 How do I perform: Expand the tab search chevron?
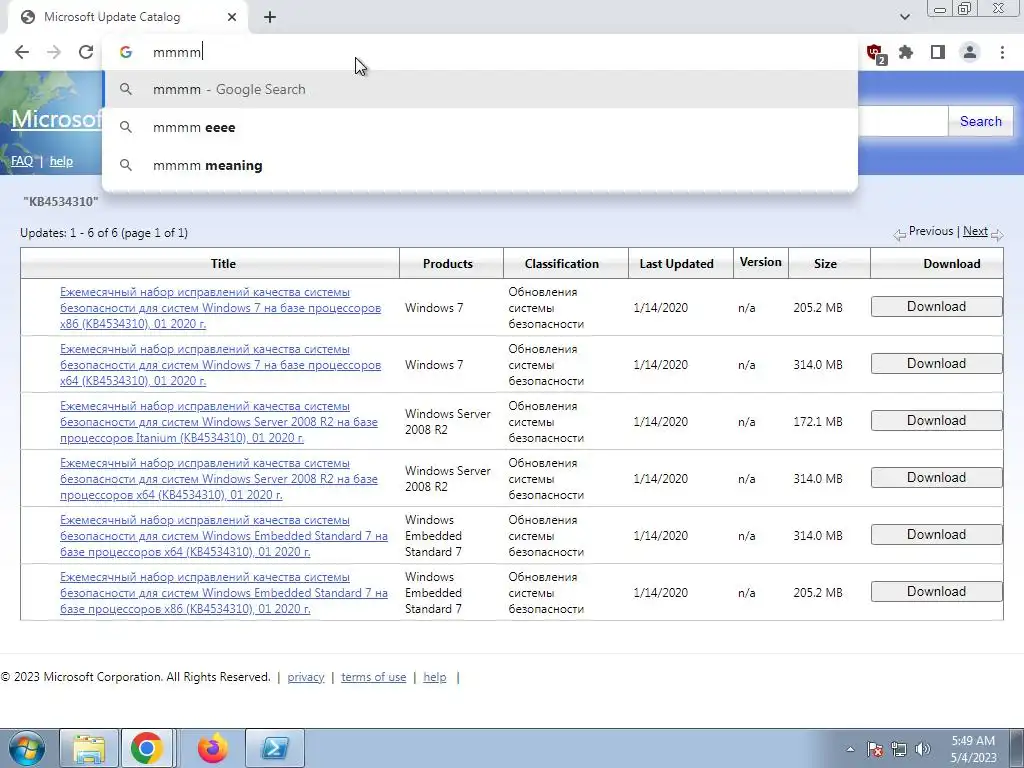pyautogui.click(x=904, y=17)
